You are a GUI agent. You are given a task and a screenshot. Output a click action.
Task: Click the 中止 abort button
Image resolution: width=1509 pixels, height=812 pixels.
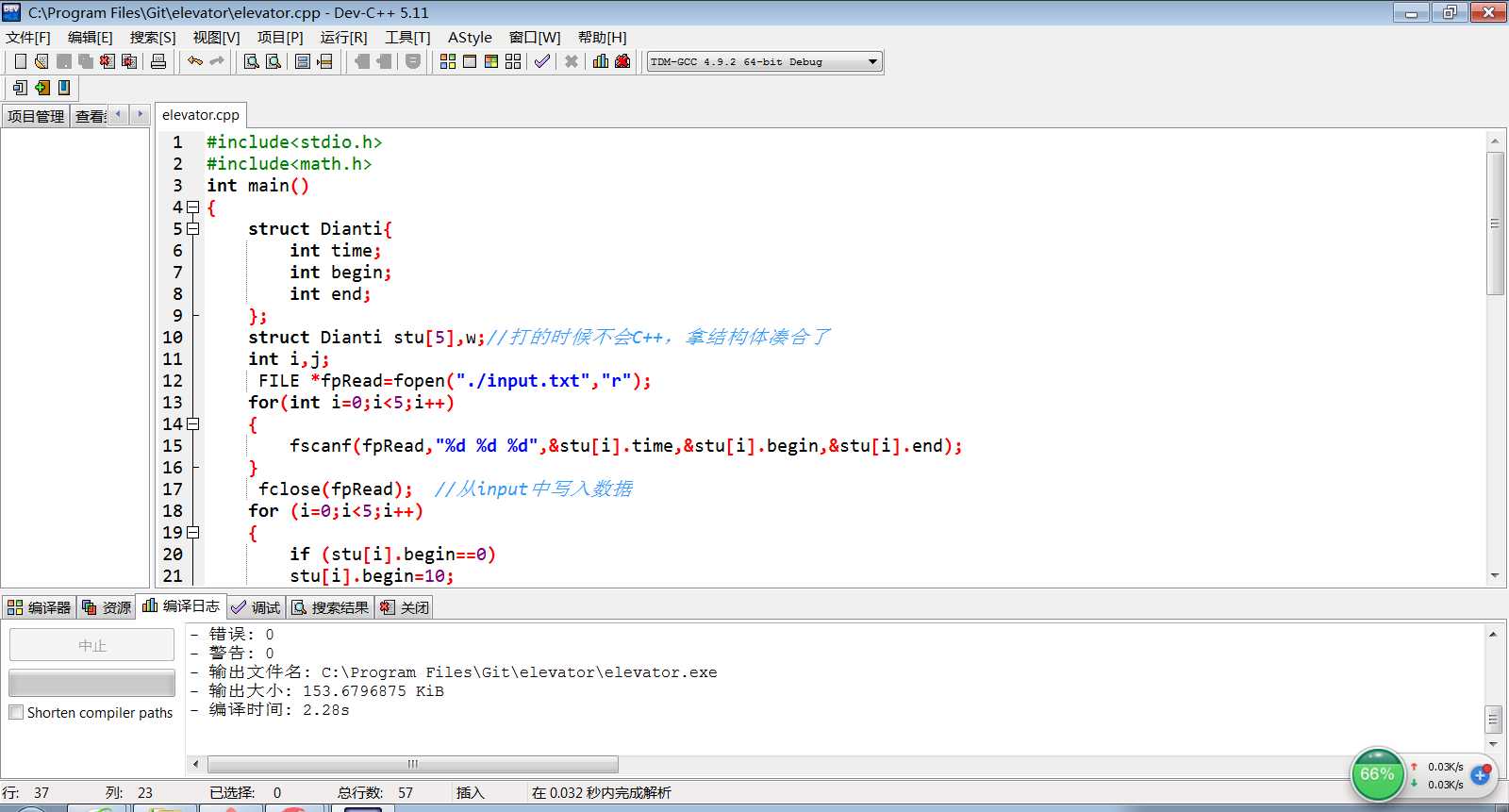point(92,645)
